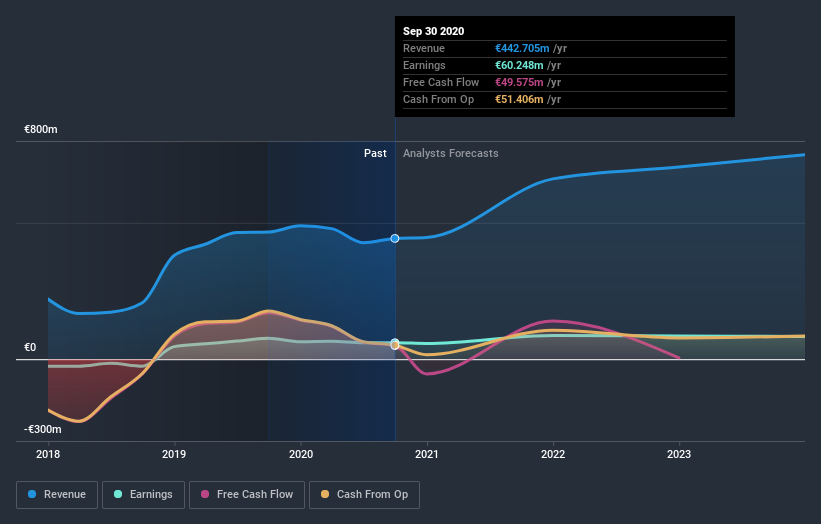Click the 2019 x-axis label
821x524 pixels.
[x=174, y=454]
